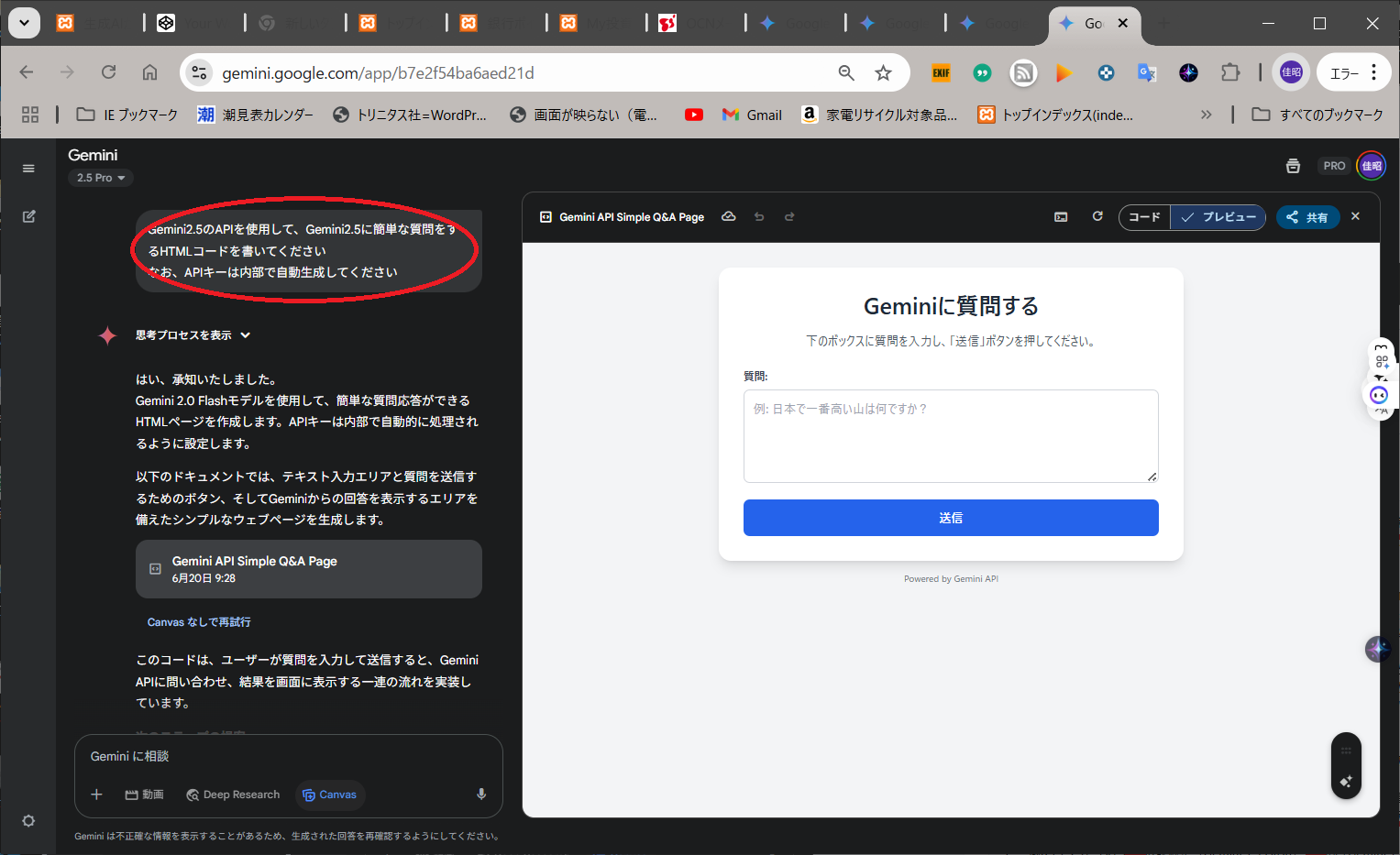Open the tab search dropdown arrow
This screenshot has height=855, width=1400.
pos(24,23)
